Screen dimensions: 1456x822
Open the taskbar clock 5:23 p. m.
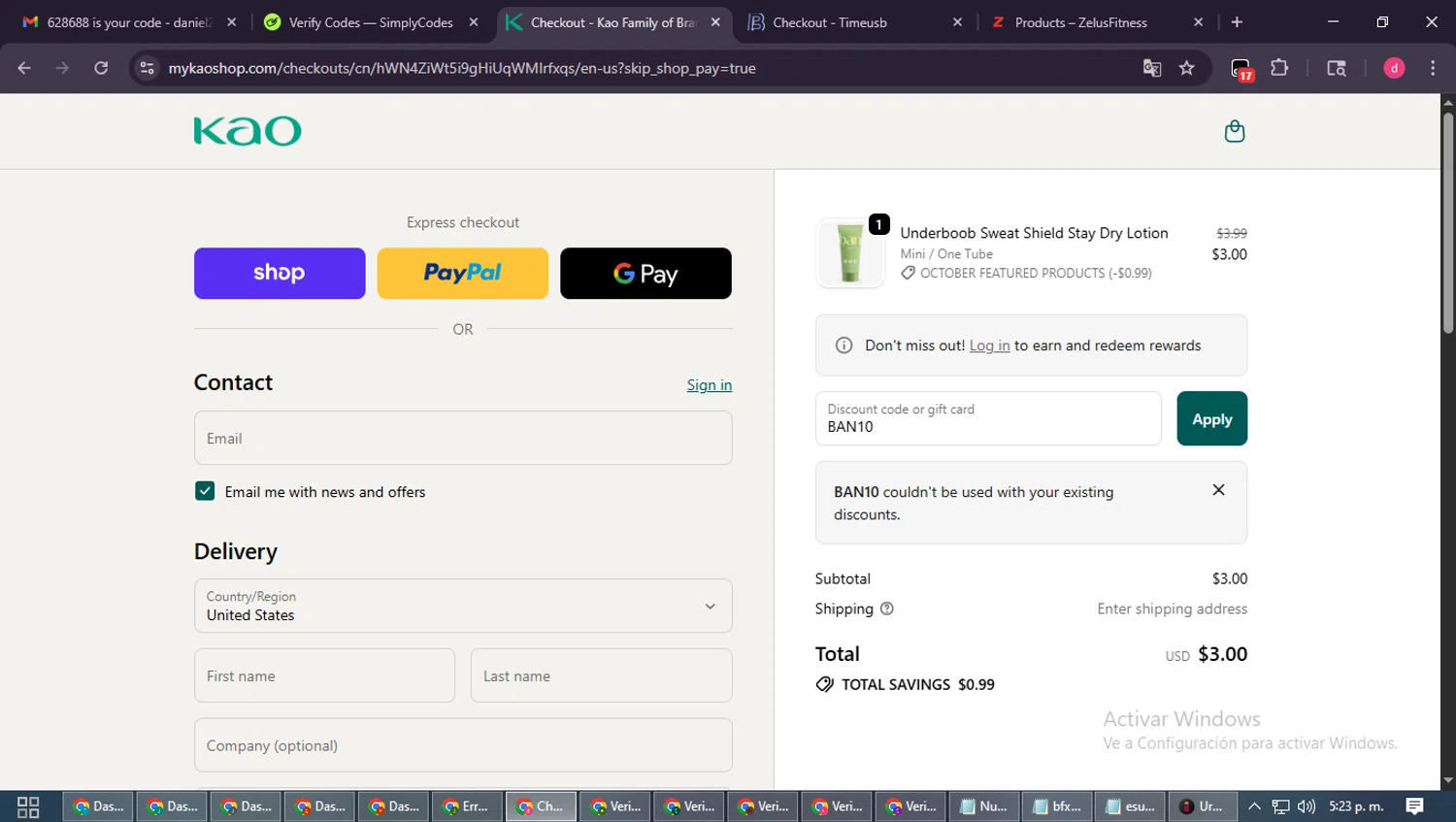[1356, 806]
